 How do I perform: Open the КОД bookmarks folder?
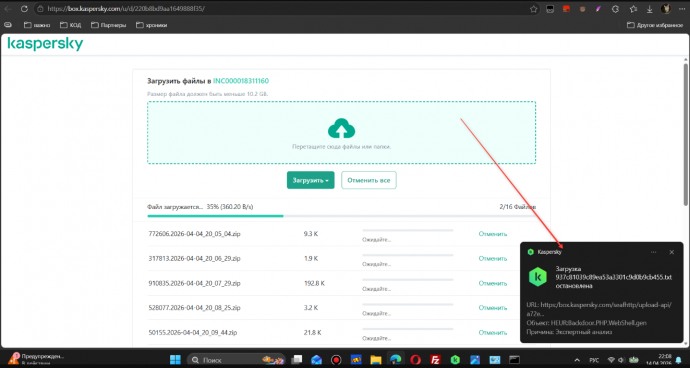pos(70,25)
